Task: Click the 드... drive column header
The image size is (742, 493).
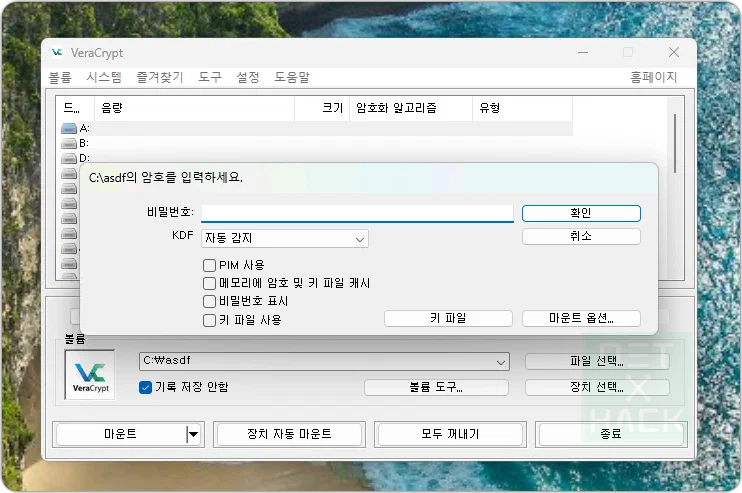Action: point(76,108)
